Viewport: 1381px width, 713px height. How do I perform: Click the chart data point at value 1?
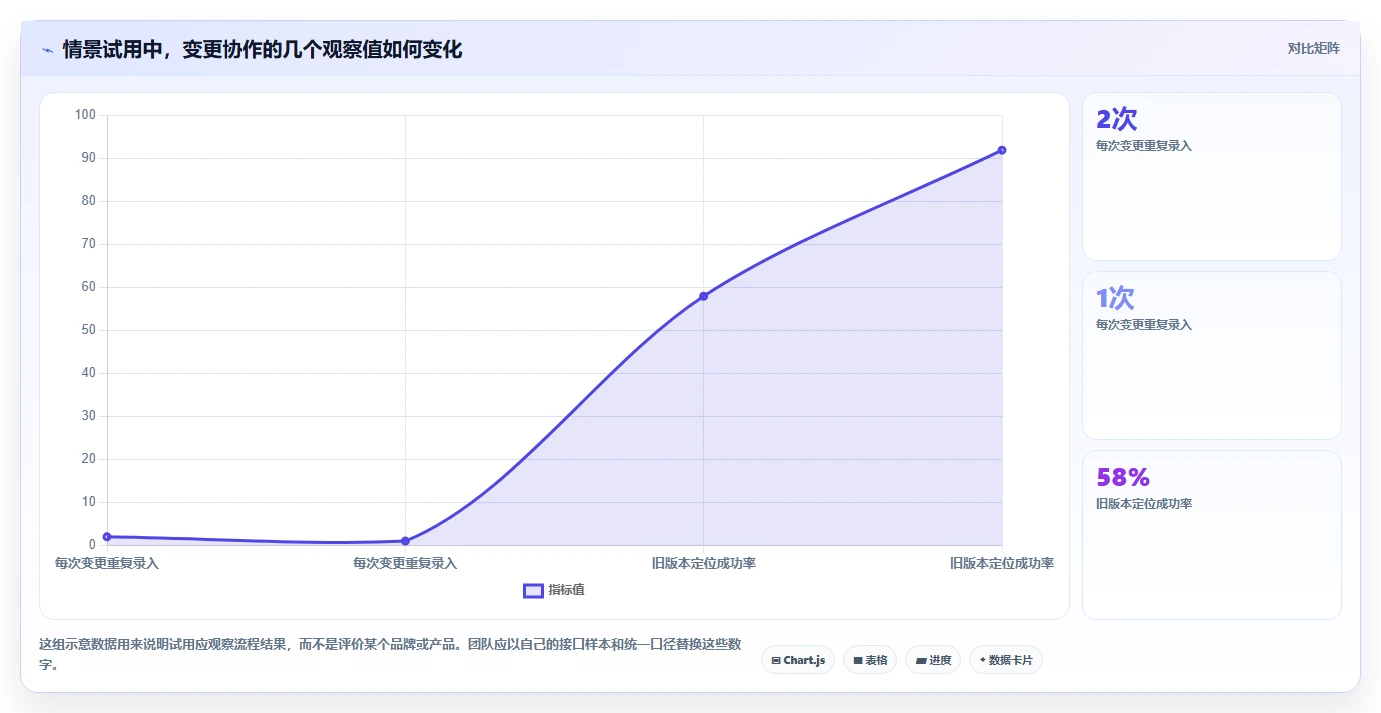[405, 541]
